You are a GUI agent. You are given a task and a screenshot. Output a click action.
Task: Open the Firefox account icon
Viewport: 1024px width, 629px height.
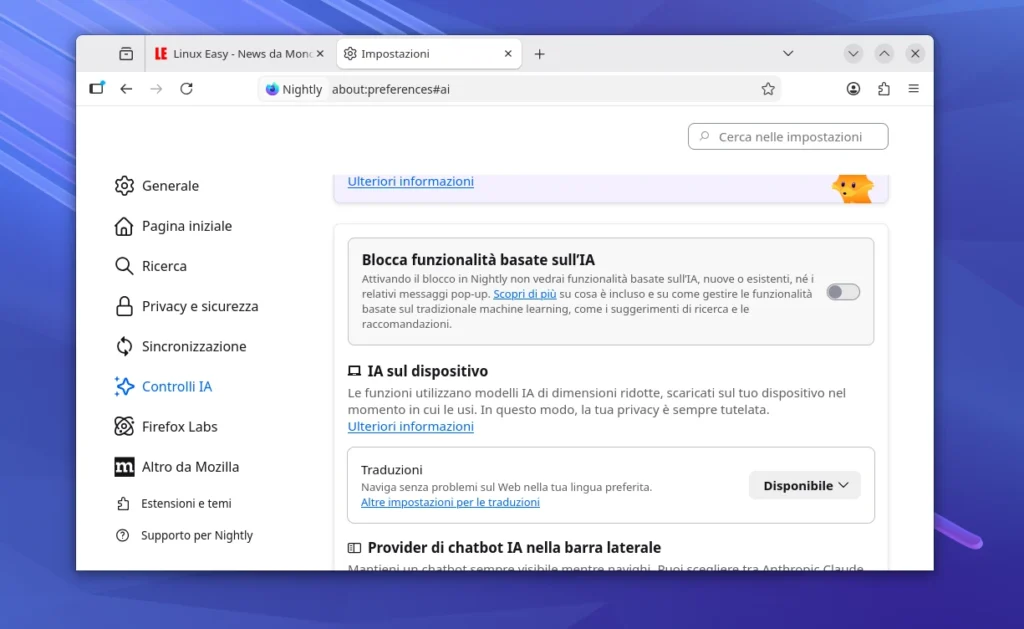[853, 88]
